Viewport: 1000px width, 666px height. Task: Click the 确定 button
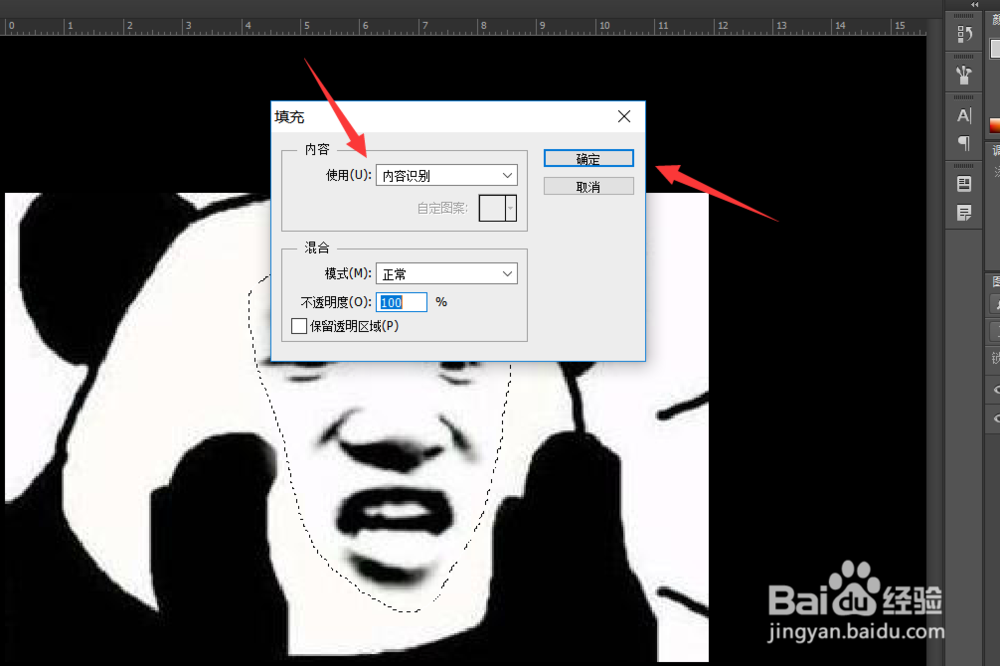pos(589,158)
